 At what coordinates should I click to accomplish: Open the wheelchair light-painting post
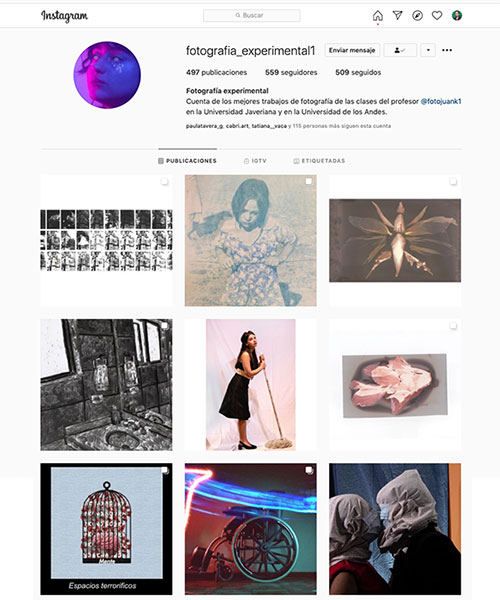click(x=251, y=529)
